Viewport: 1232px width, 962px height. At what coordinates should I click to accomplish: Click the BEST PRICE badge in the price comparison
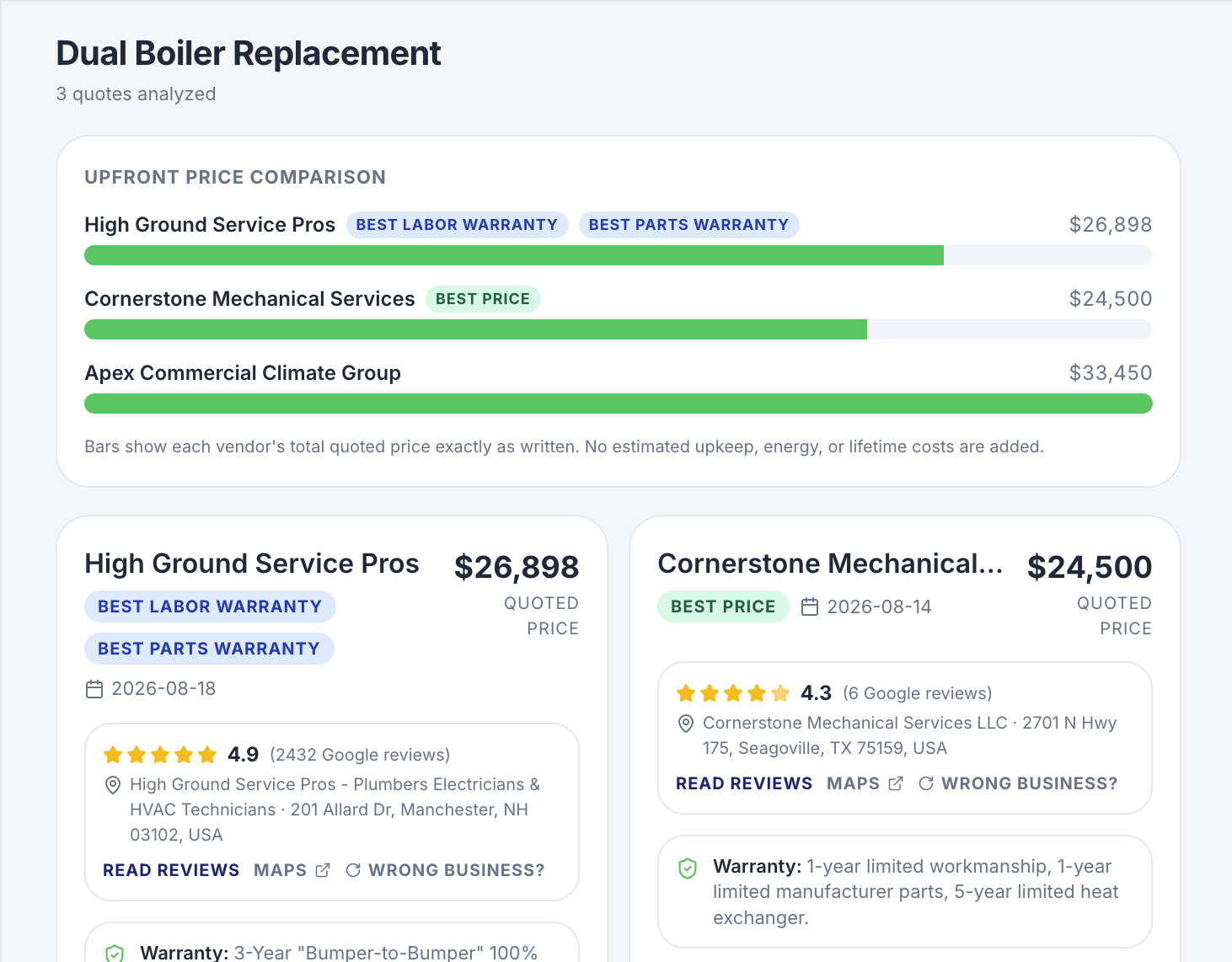click(x=483, y=299)
